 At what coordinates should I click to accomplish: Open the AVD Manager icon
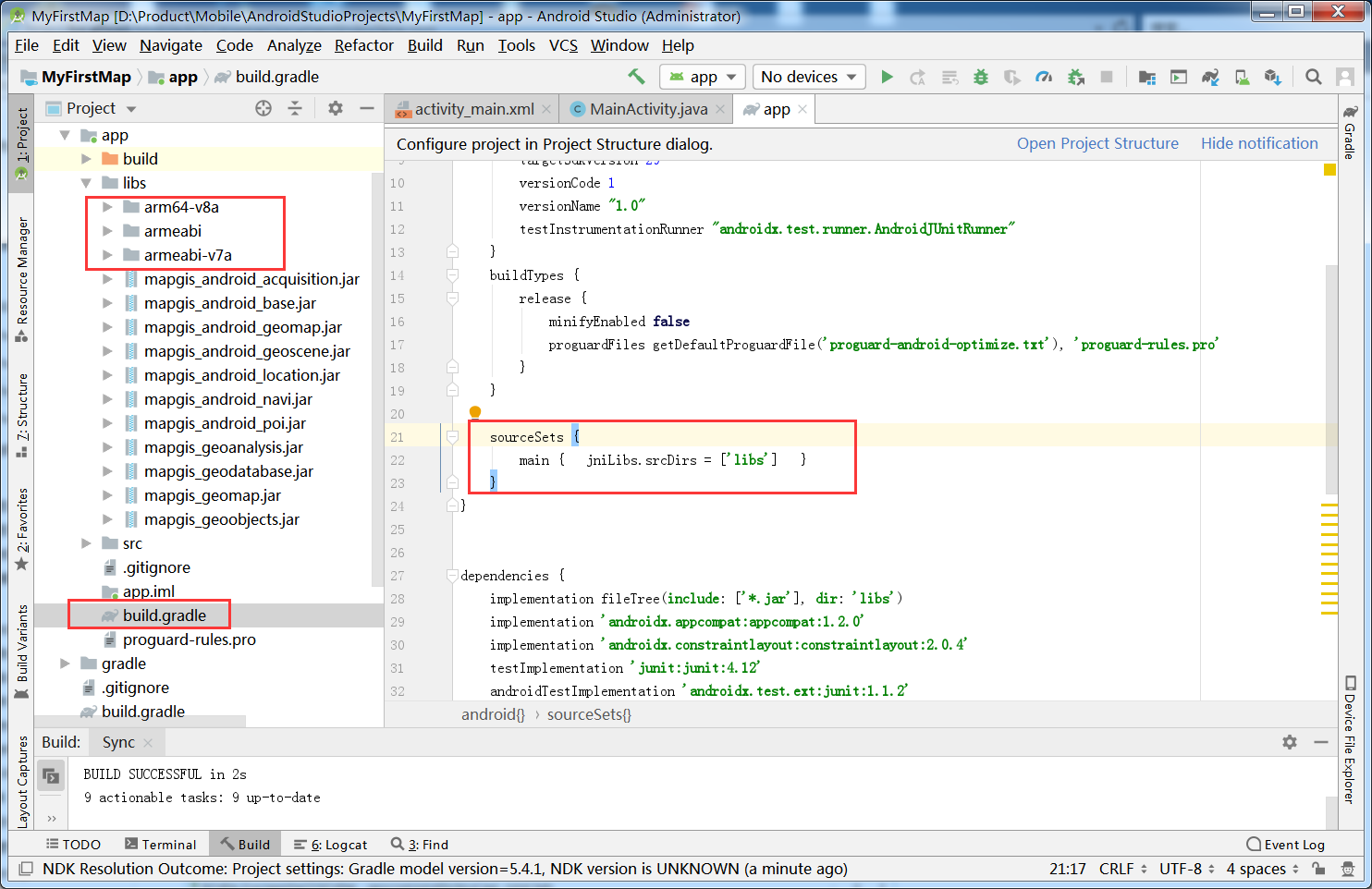tap(1242, 77)
